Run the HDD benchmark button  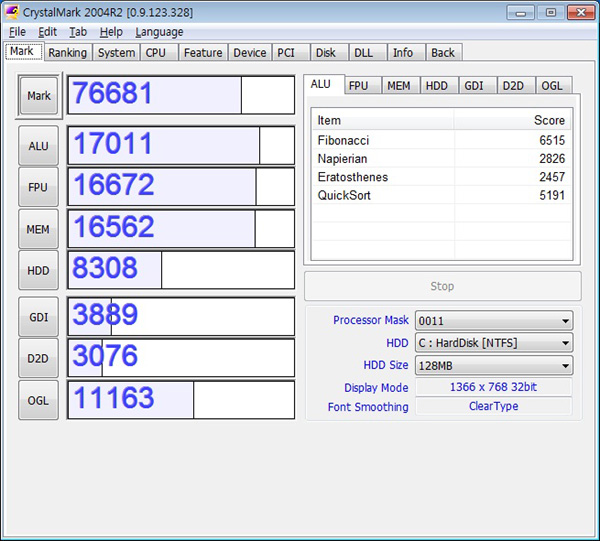point(38,270)
